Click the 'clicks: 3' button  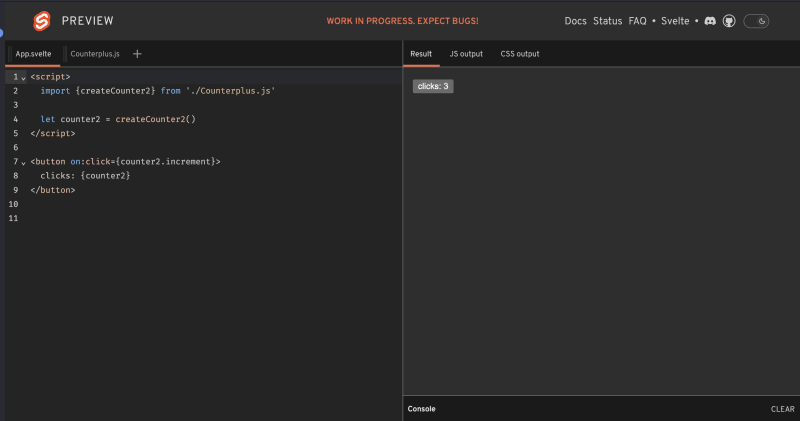[433, 86]
